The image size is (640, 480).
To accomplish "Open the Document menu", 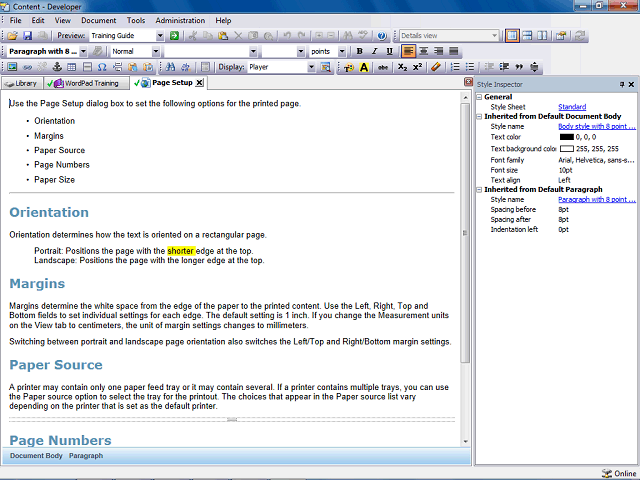I will [98, 20].
